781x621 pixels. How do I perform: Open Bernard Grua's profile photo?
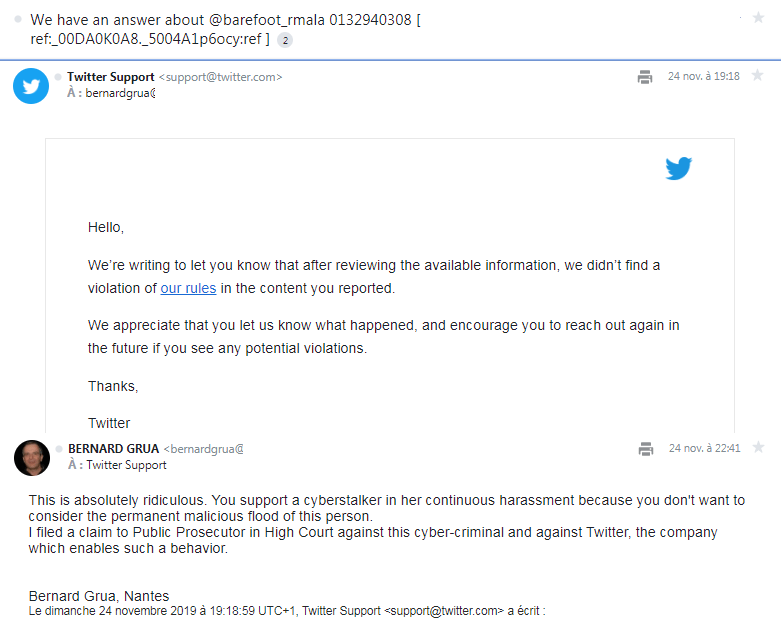tap(31, 458)
